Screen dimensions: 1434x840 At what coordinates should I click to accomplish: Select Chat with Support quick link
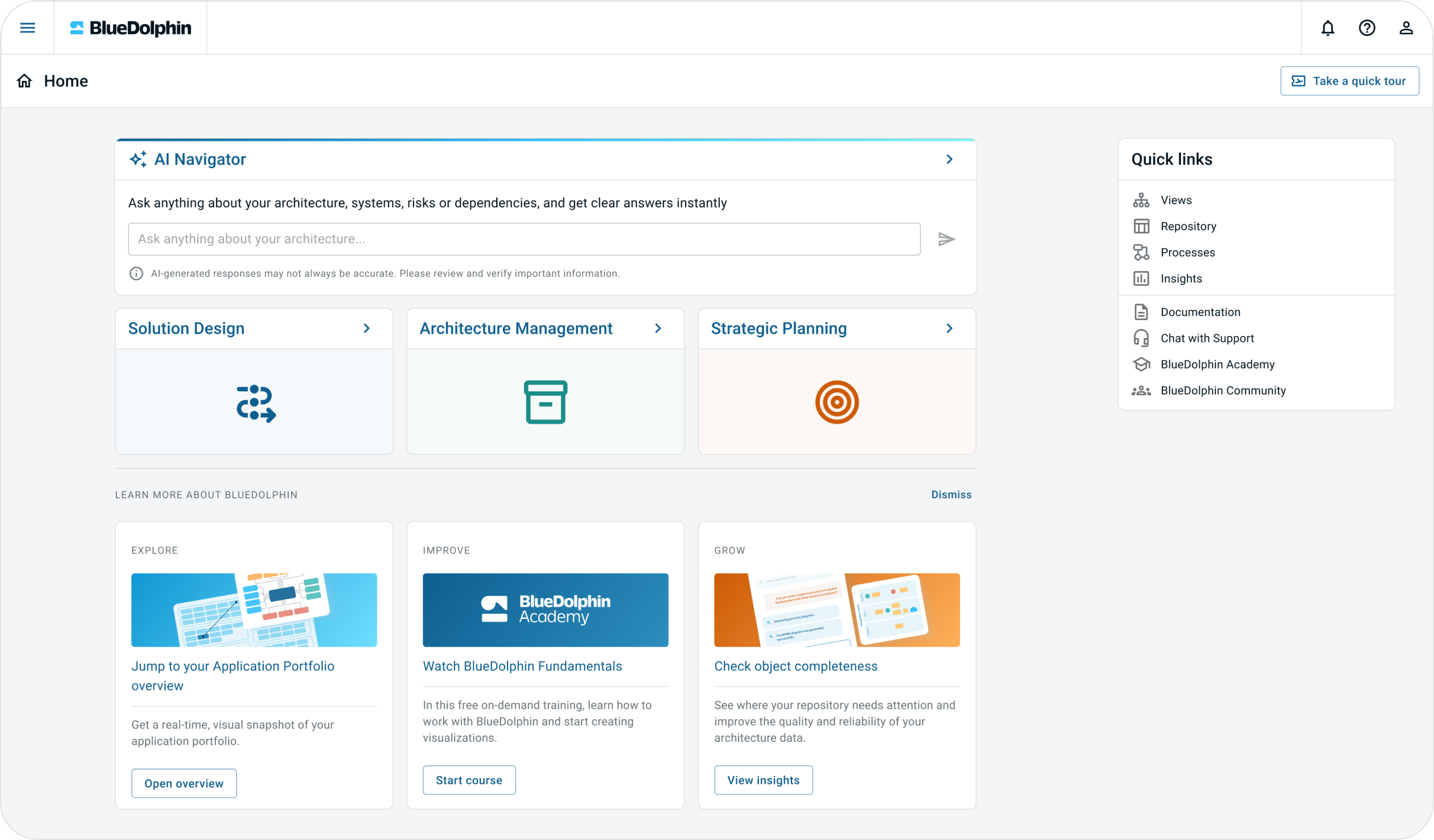pyautogui.click(x=1207, y=338)
